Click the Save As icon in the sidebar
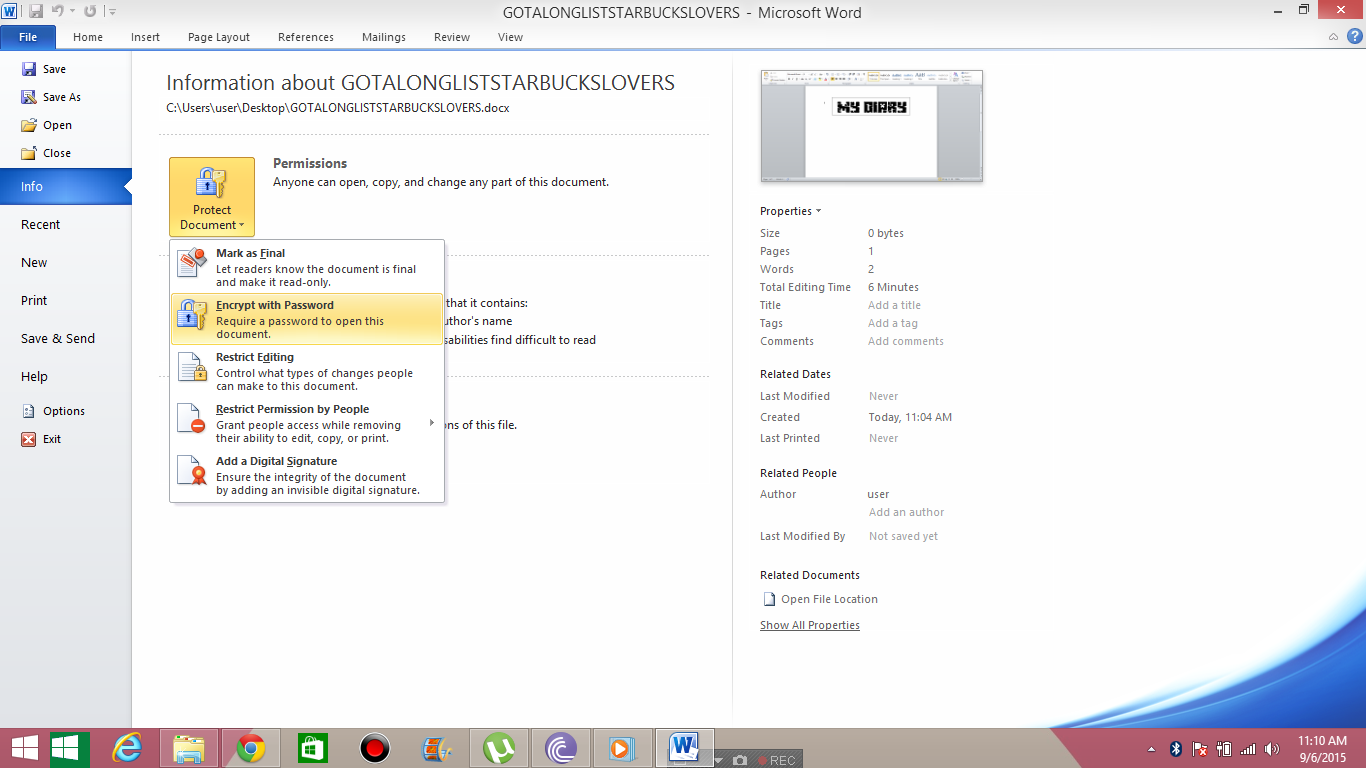The width and height of the screenshot is (1366, 768). (29, 97)
